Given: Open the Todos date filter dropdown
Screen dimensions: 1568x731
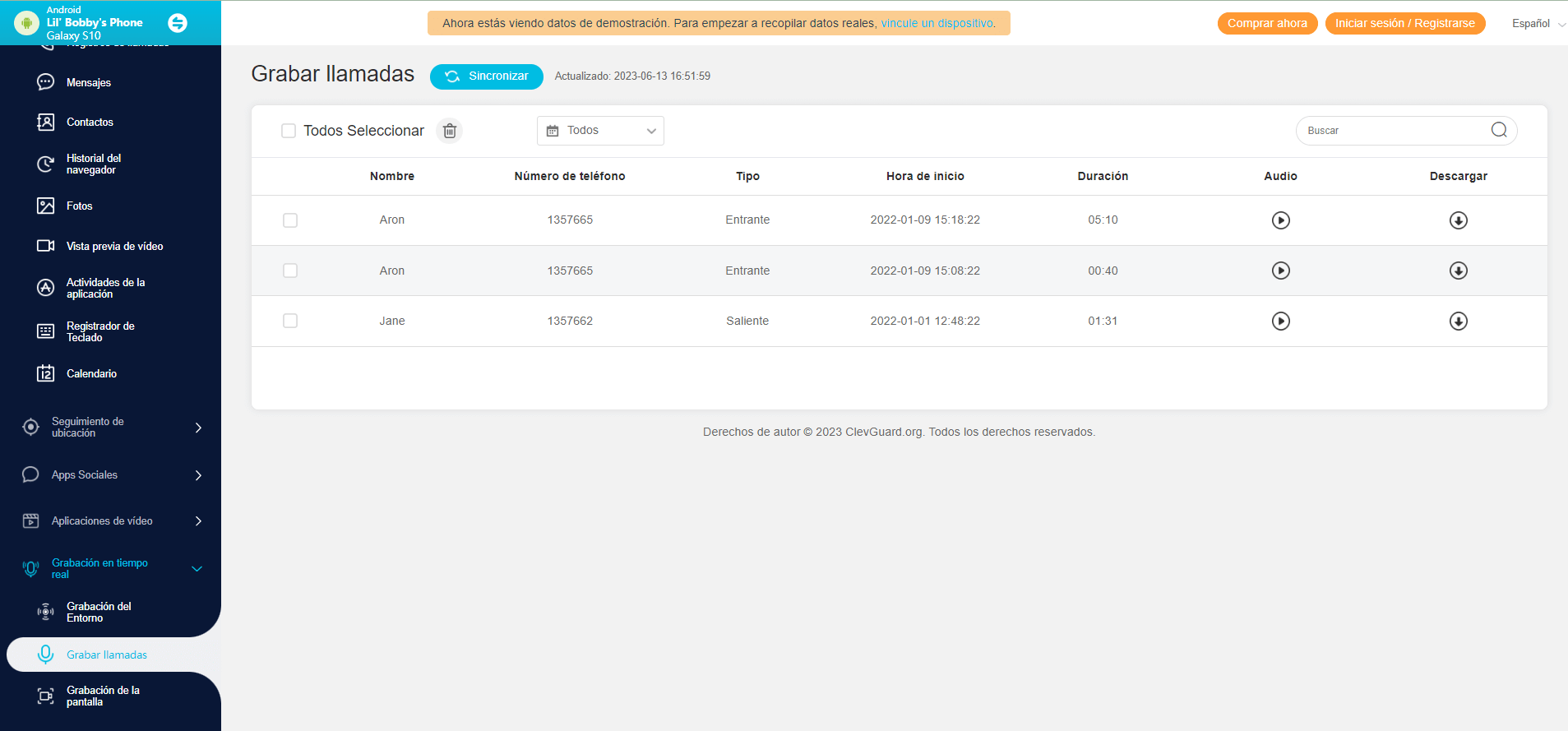Looking at the screenshot, I should [600, 131].
